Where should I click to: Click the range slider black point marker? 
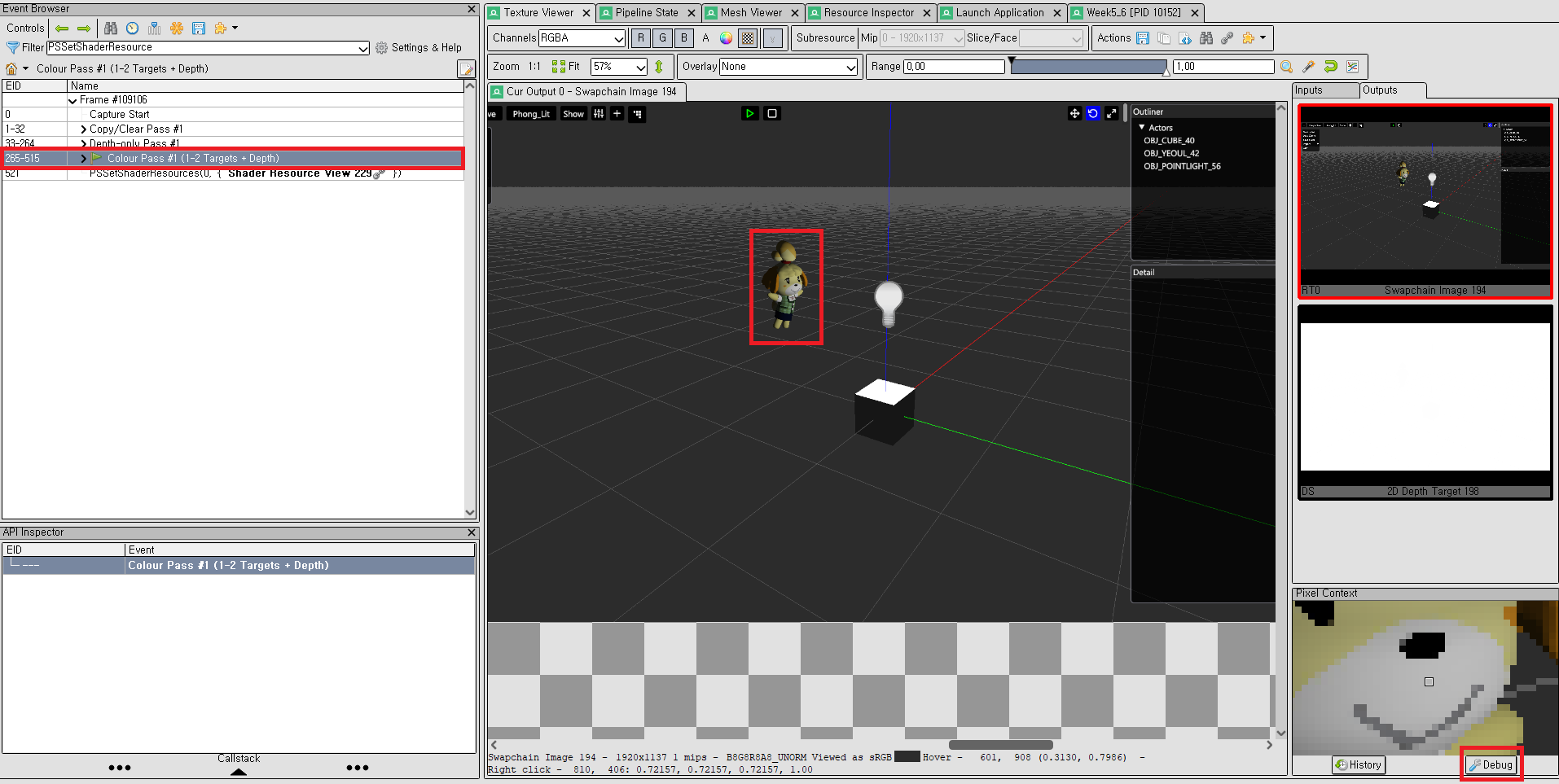click(x=1012, y=61)
